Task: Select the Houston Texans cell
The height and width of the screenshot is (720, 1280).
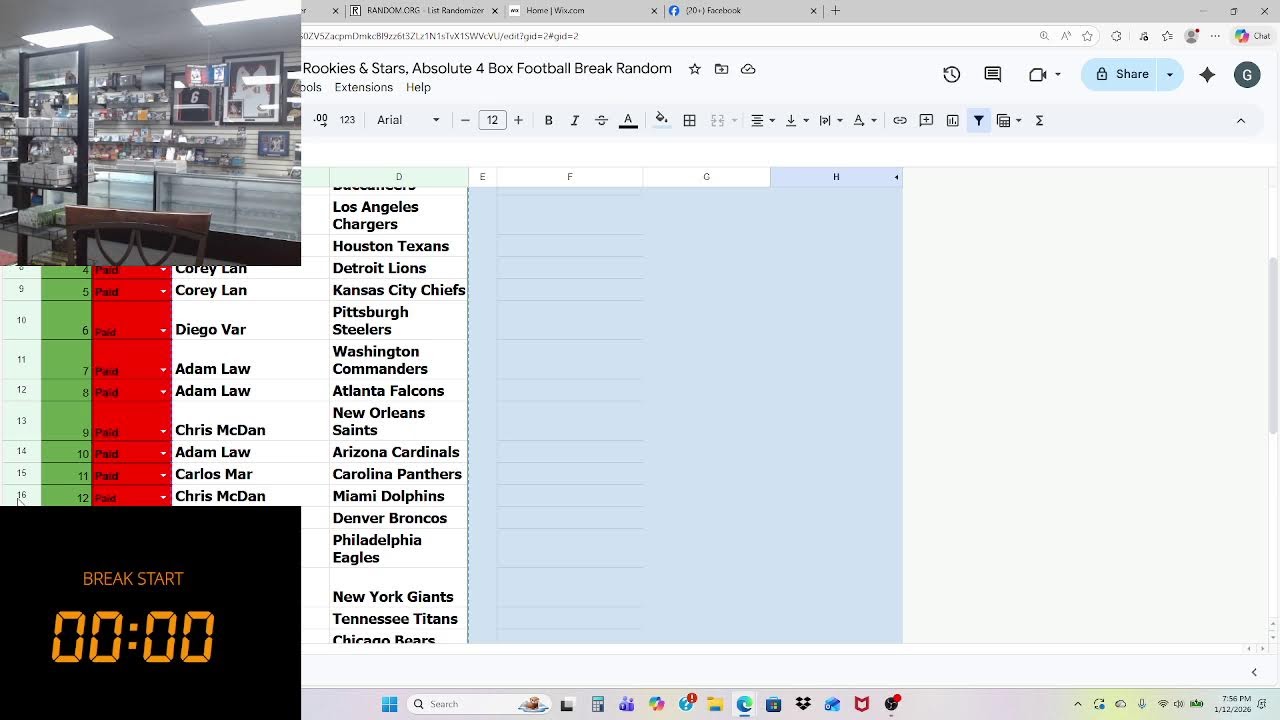Action: (x=399, y=246)
